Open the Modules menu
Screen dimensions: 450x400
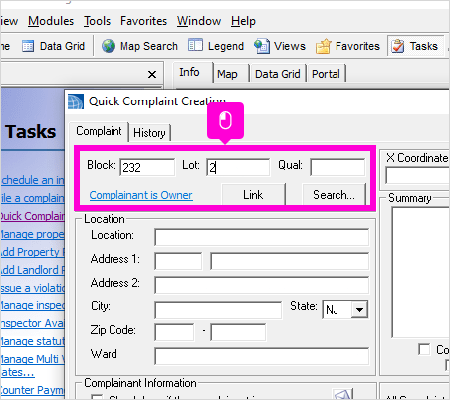click(x=51, y=21)
